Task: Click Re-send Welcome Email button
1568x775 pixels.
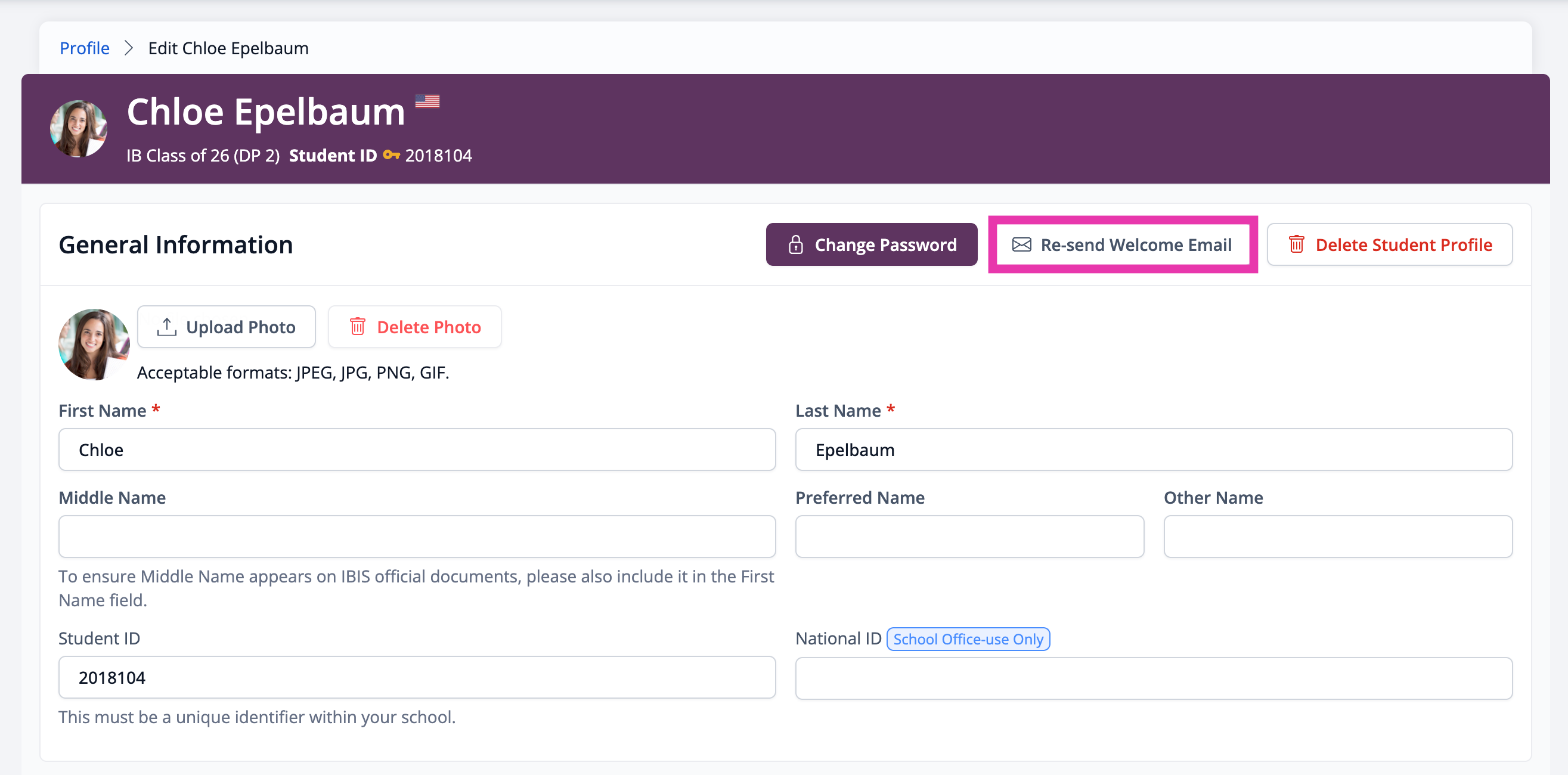Action: point(1123,244)
